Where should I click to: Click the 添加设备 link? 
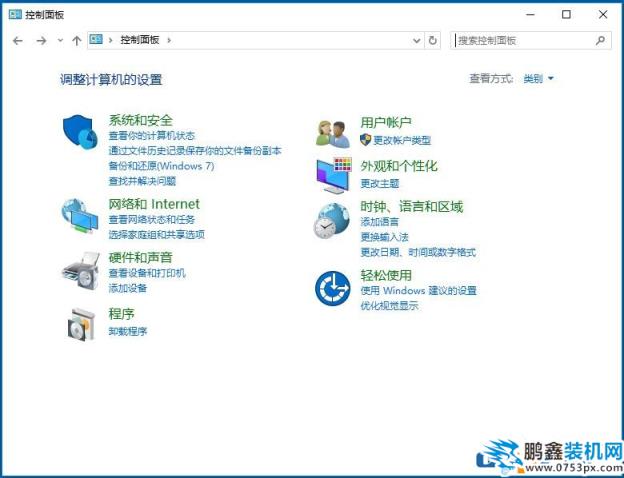coord(128,288)
